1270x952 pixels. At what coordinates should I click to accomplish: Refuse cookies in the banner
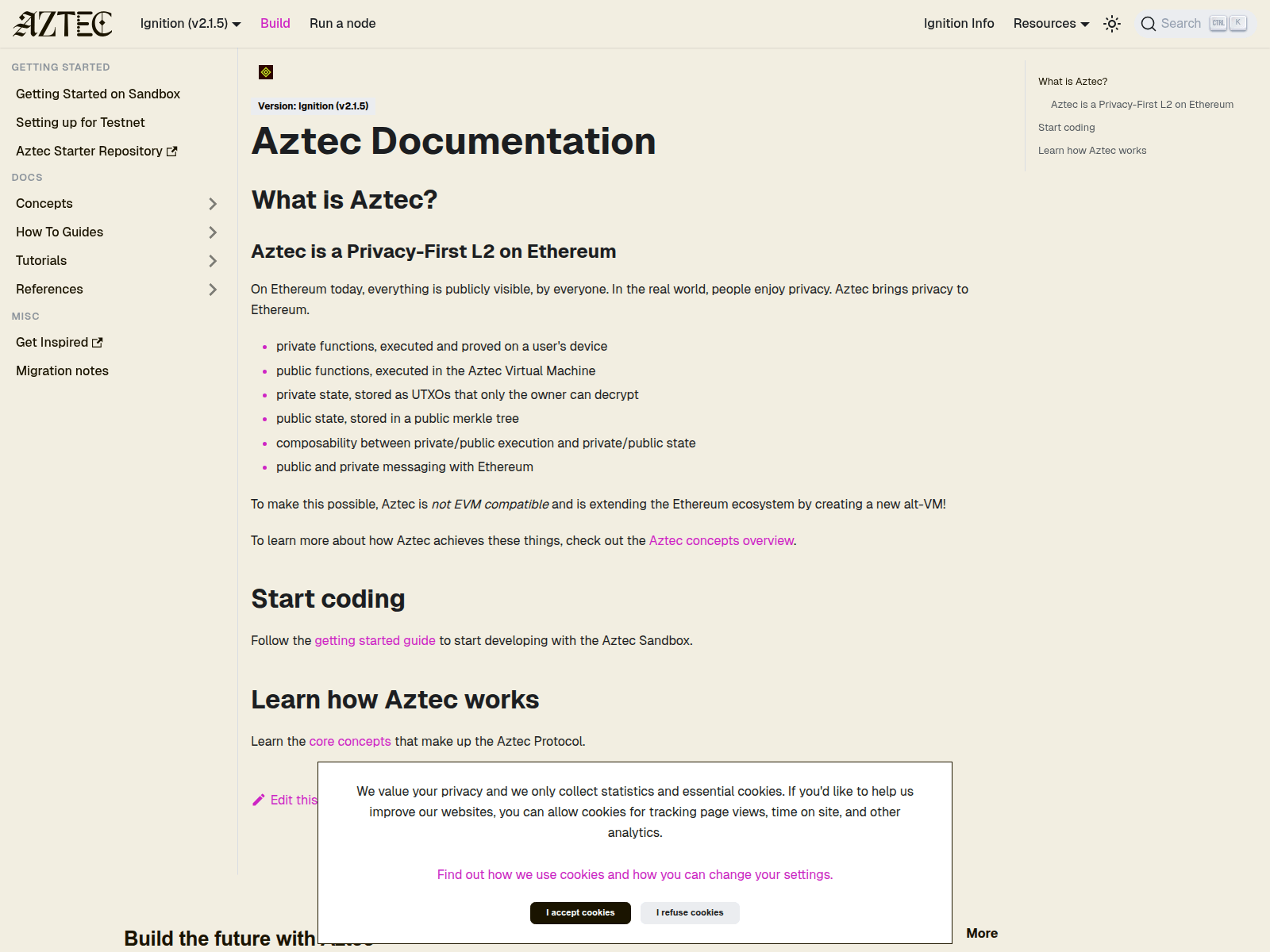[690, 913]
